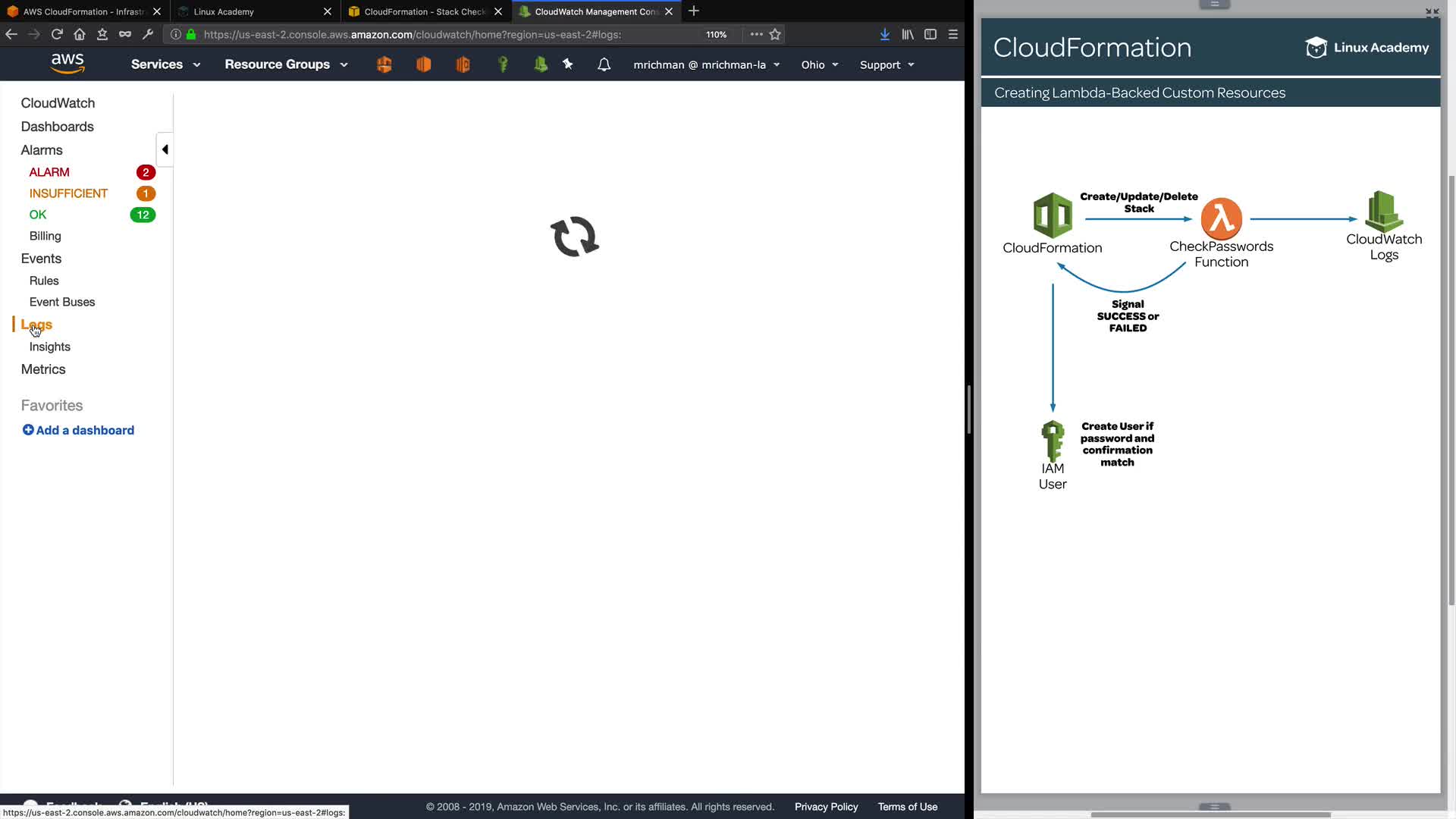This screenshot has height=819, width=1456.
Task: Open the IAM key shortcut icon
Action: point(502,64)
